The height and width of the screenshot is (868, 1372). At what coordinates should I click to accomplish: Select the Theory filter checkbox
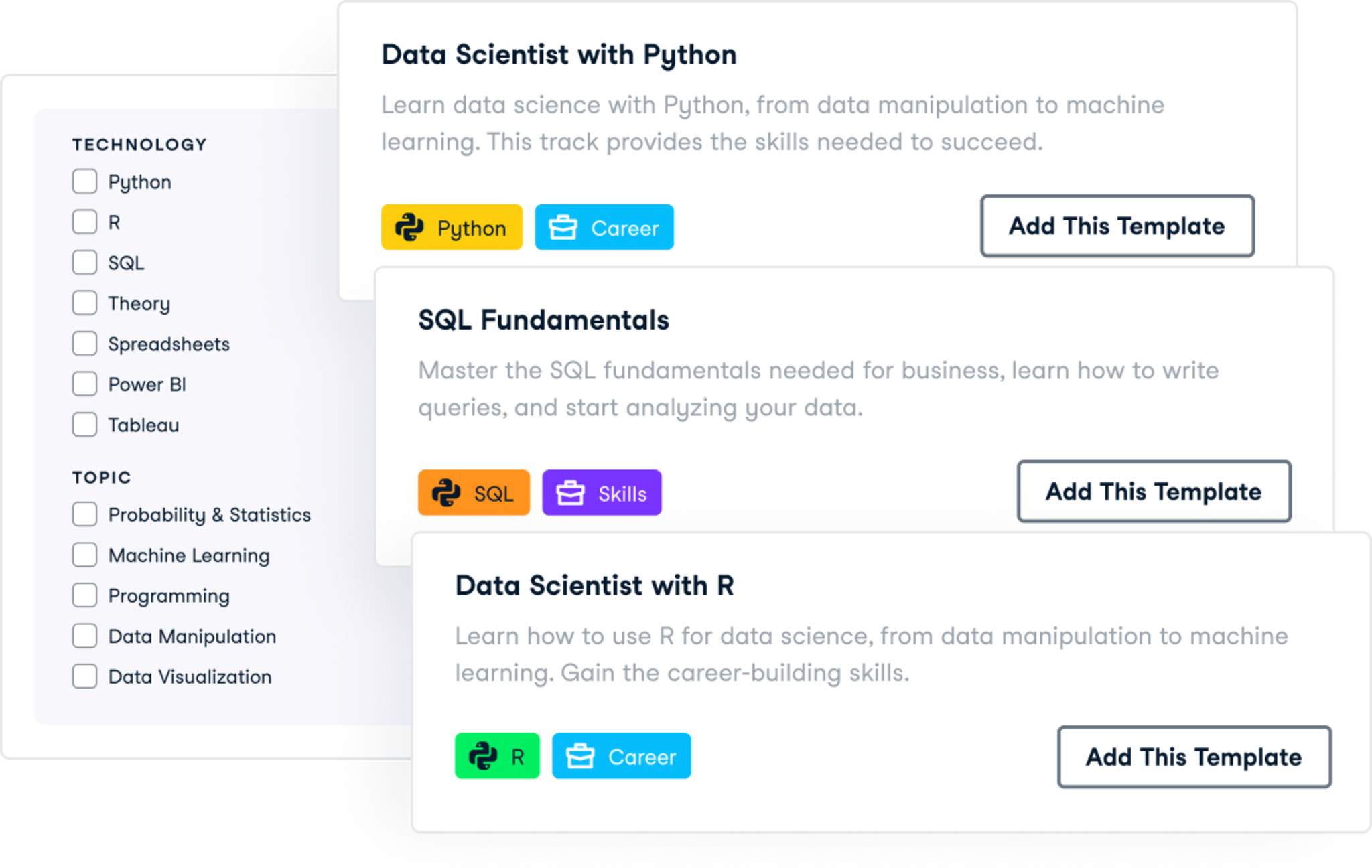[x=85, y=303]
